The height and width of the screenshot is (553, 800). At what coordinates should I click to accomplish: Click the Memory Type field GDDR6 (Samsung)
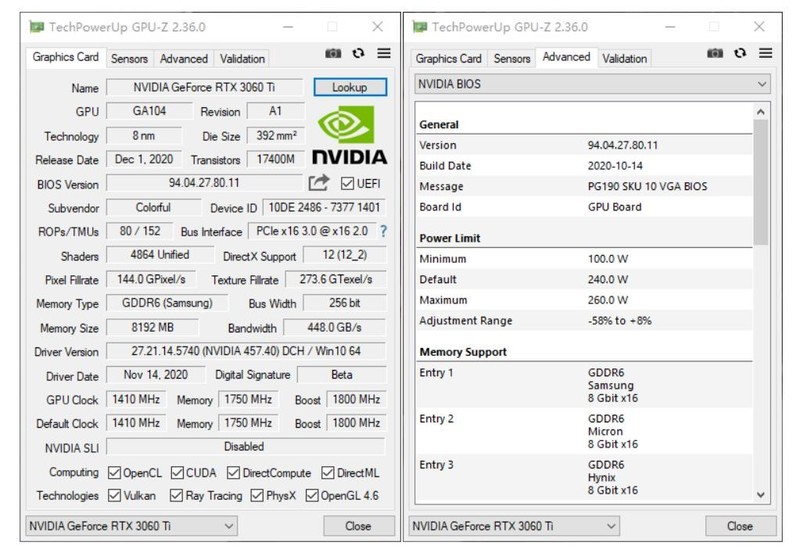pyautogui.click(x=167, y=303)
